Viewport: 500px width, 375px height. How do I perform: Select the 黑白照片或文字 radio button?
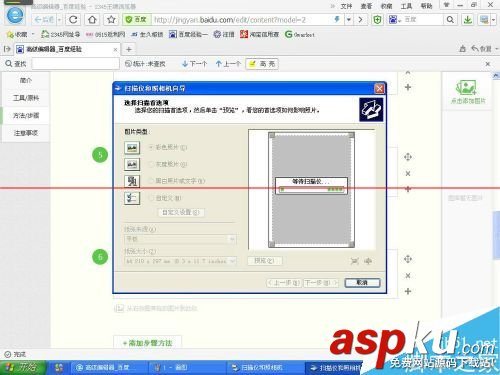click(x=151, y=181)
